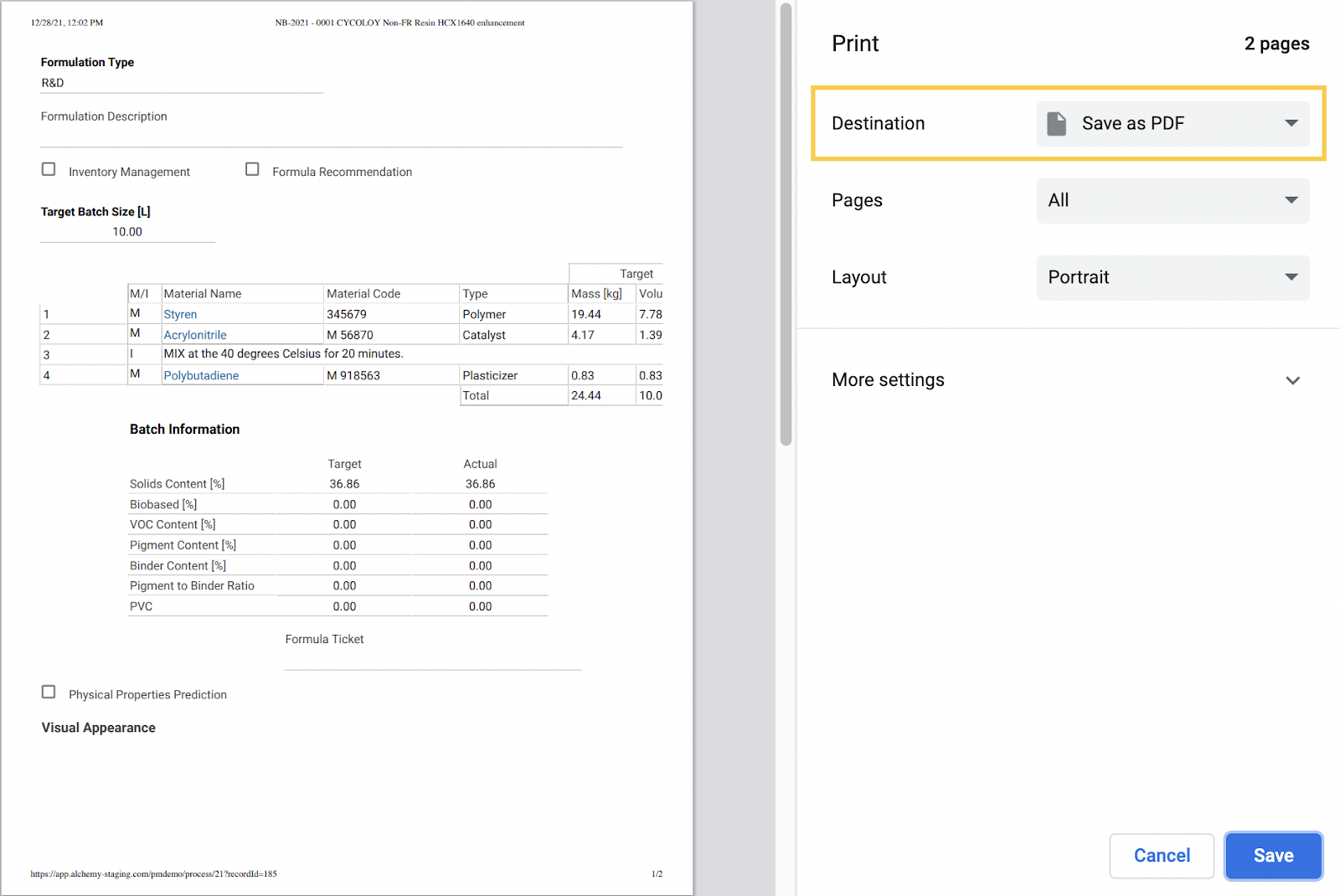Image resolution: width=1340 pixels, height=896 pixels.
Task: Click the Pigment to Binder Ratio label
Action: click(192, 586)
